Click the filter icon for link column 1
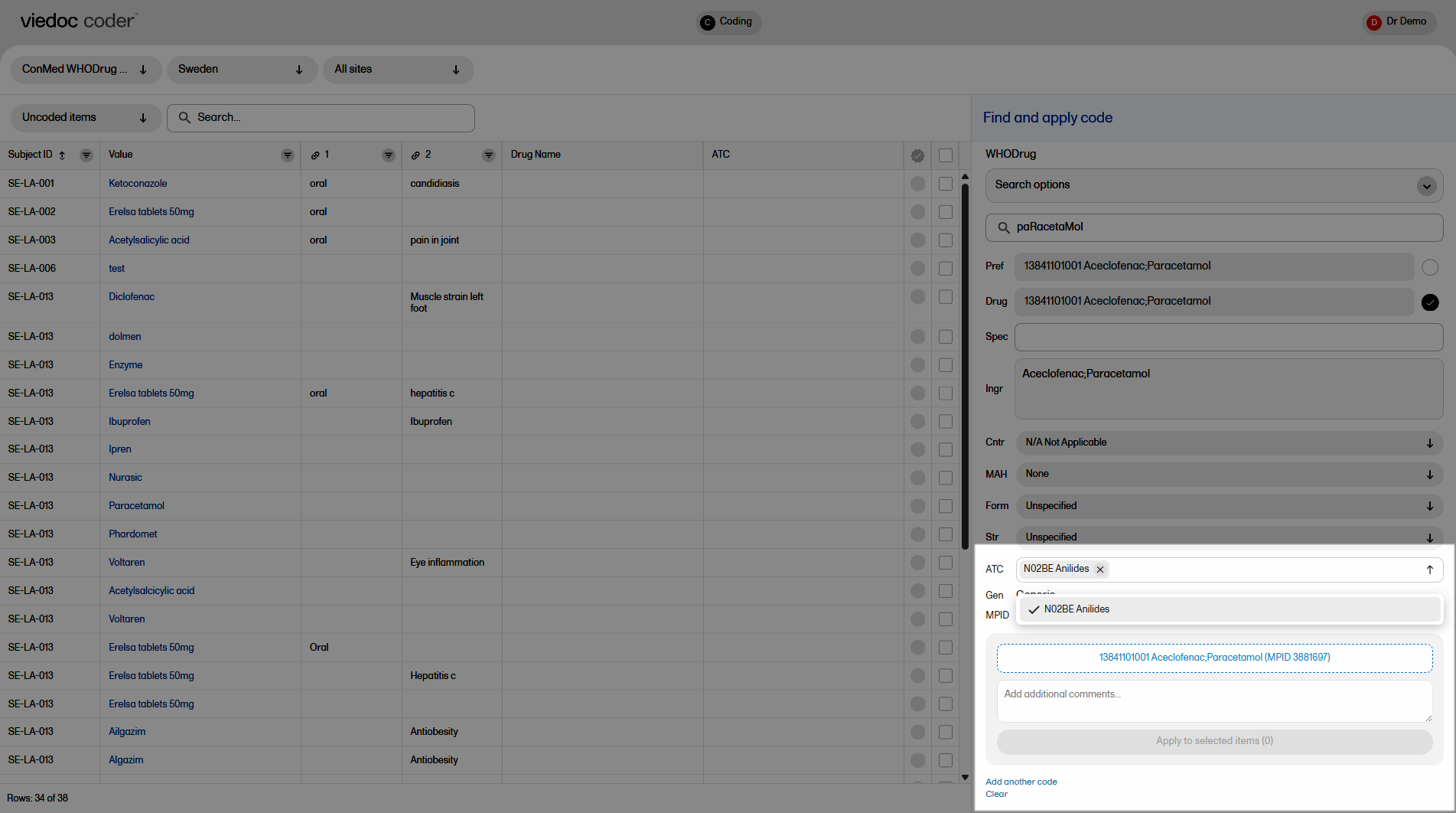Image resolution: width=1456 pixels, height=813 pixels. [389, 155]
